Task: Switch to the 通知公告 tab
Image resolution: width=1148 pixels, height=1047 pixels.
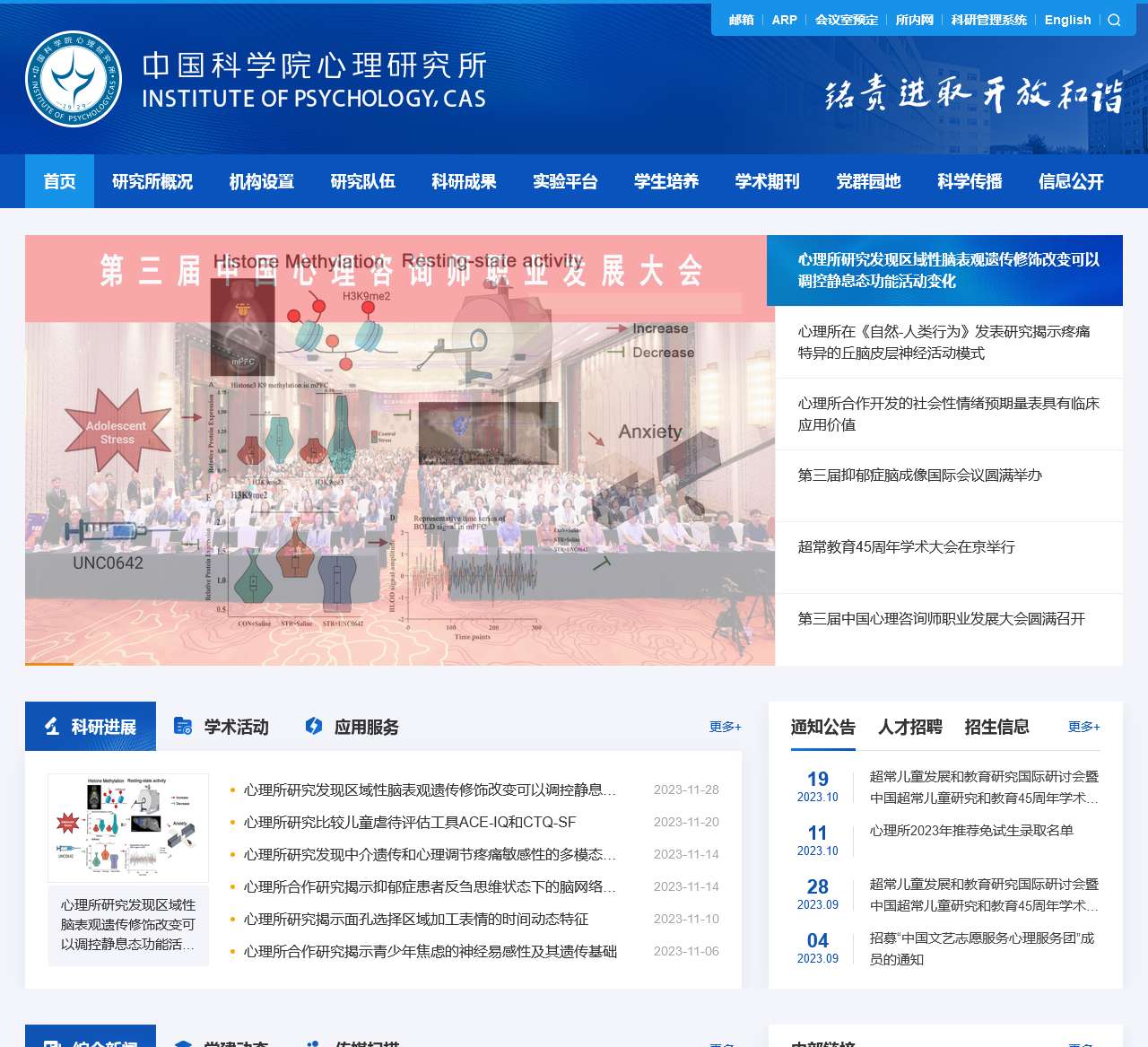Action: pyautogui.click(x=822, y=727)
